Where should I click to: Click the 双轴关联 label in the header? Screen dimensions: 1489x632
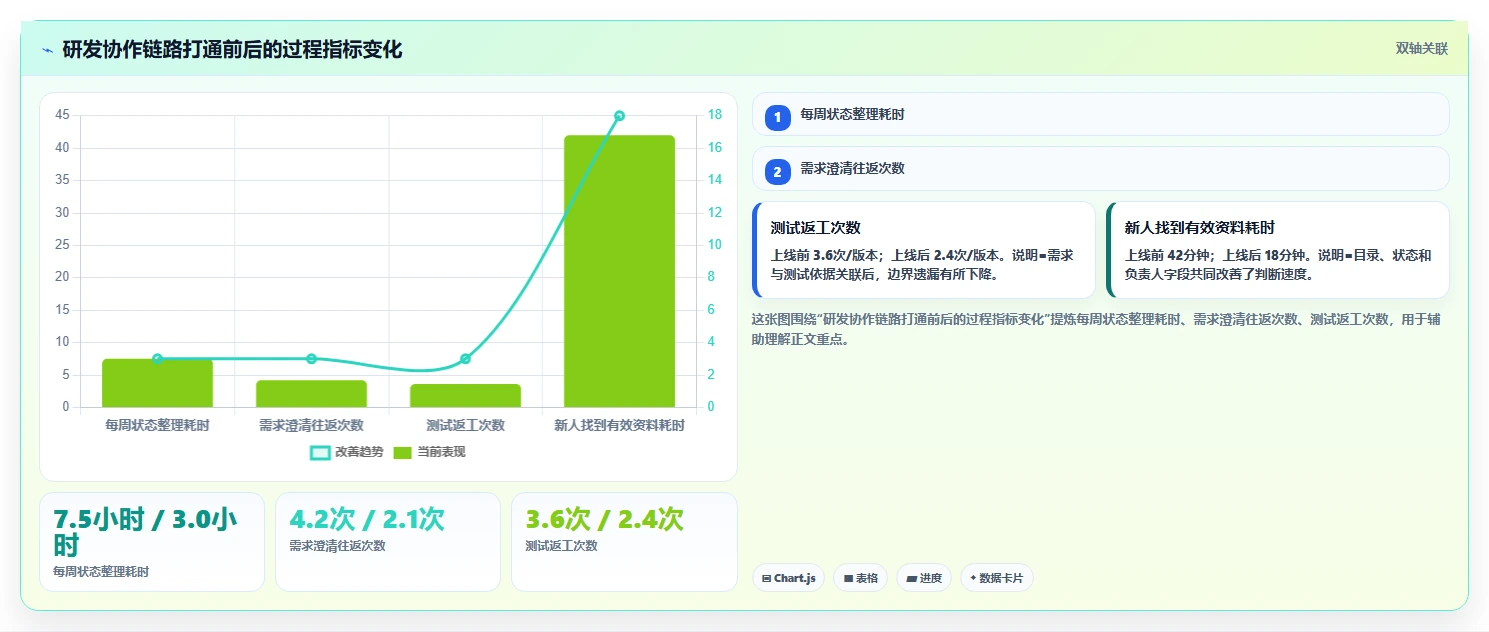(x=1421, y=48)
